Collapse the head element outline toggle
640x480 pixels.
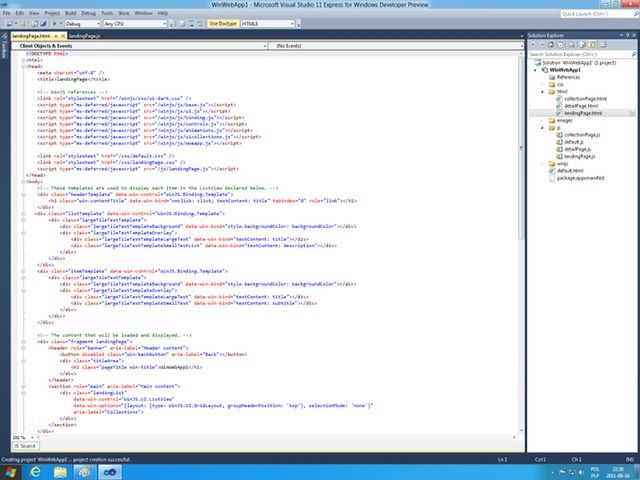(x=23, y=66)
